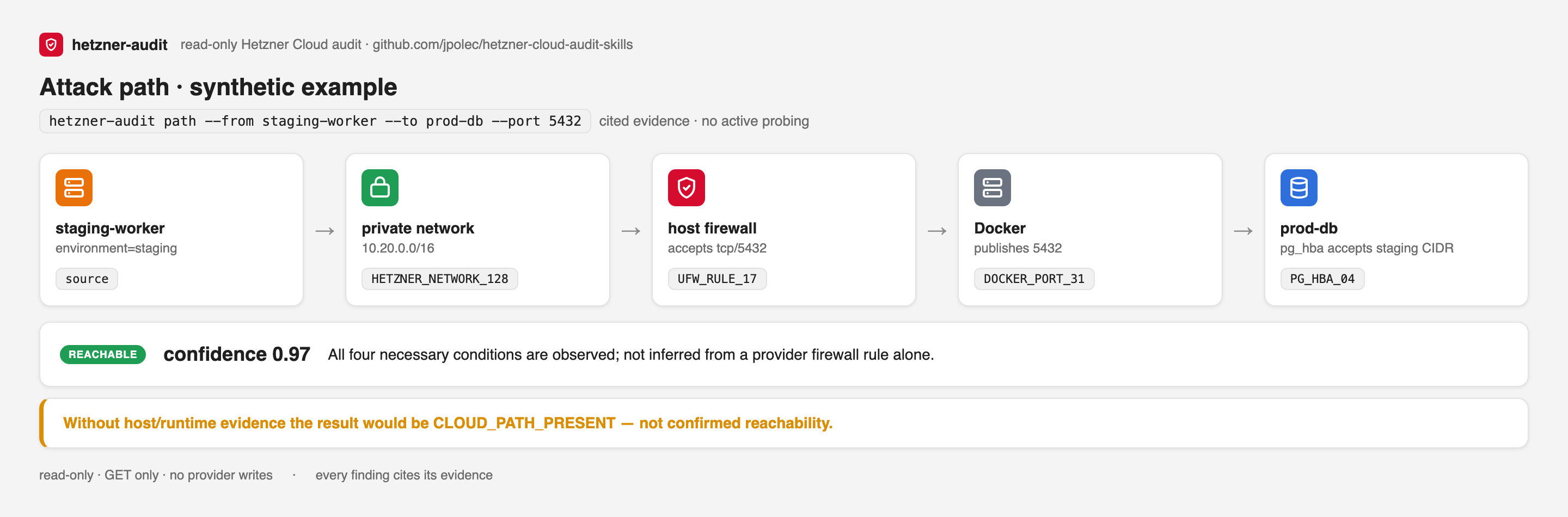Image resolution: width=1568 pixels, height=517 pixels.
Task: Click the green private network lock icon
Action: click(x=380, y=188)
